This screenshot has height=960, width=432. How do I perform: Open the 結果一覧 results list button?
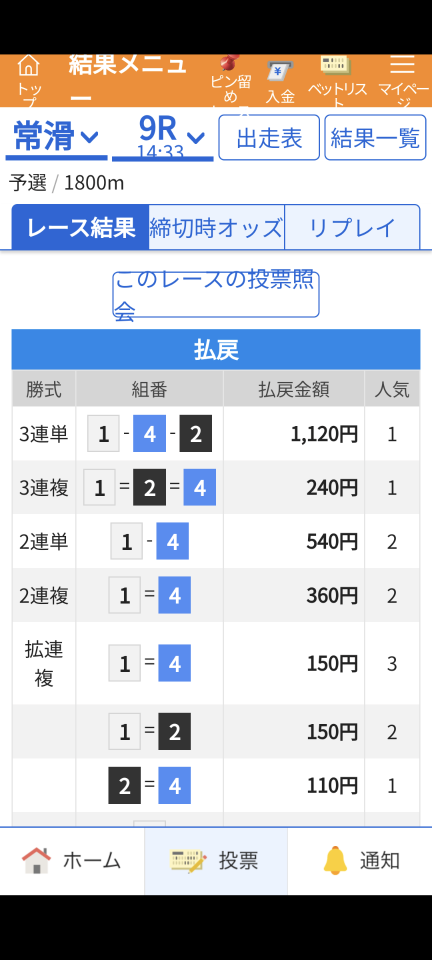(375, 138)
